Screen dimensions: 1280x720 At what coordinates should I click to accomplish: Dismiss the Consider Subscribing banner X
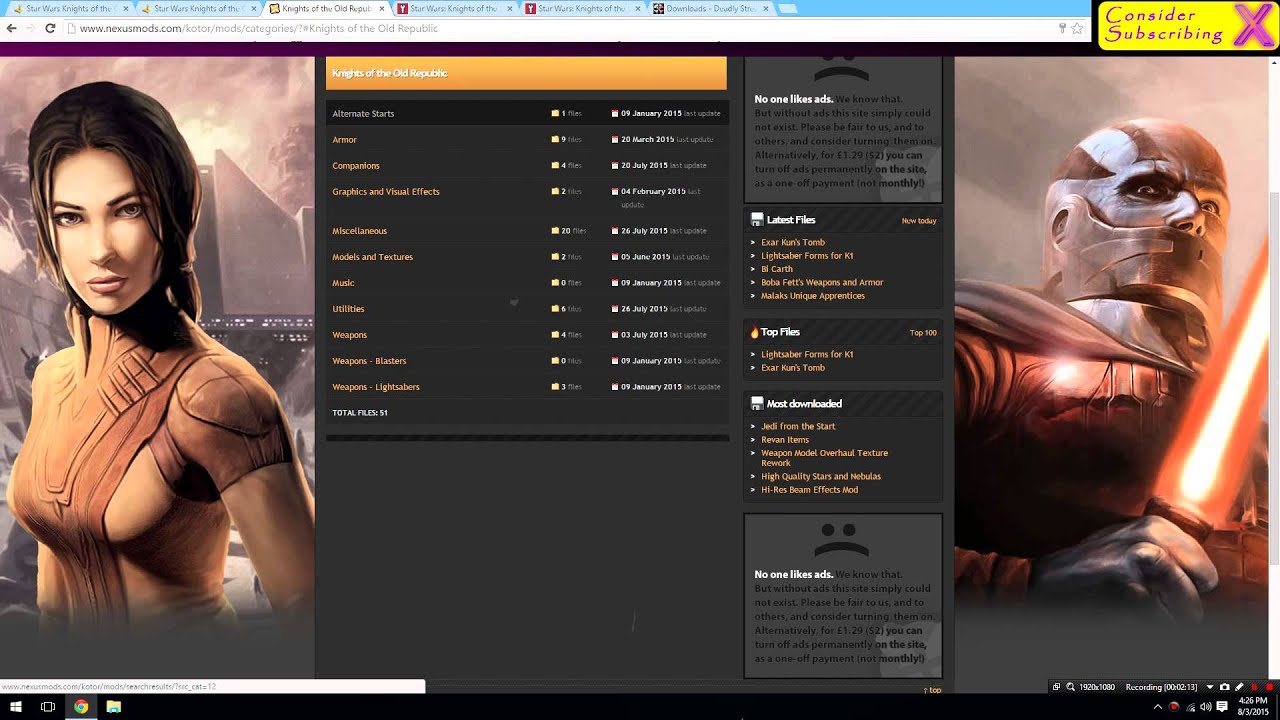pyautogui.click(x=1252, y=25)
